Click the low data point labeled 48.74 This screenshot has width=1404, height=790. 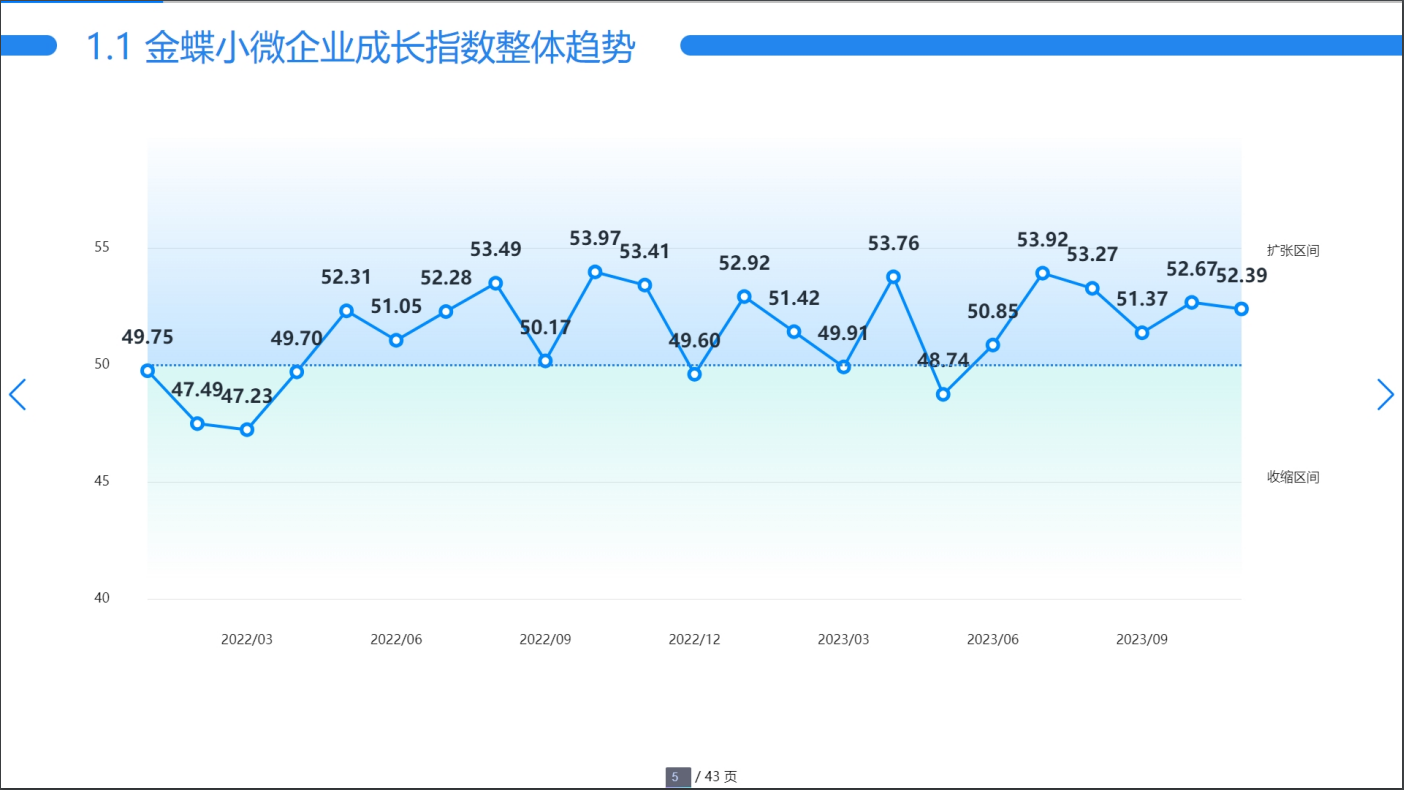943,394
